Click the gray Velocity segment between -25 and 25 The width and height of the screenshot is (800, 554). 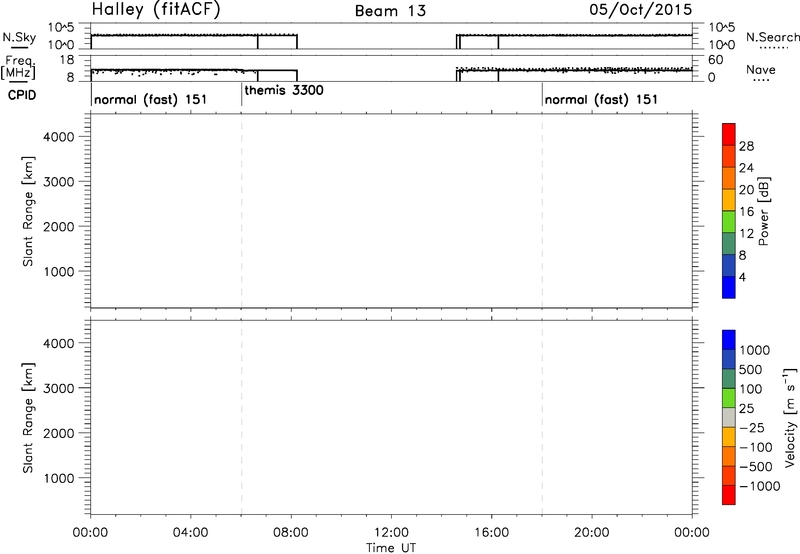point(729,417)
